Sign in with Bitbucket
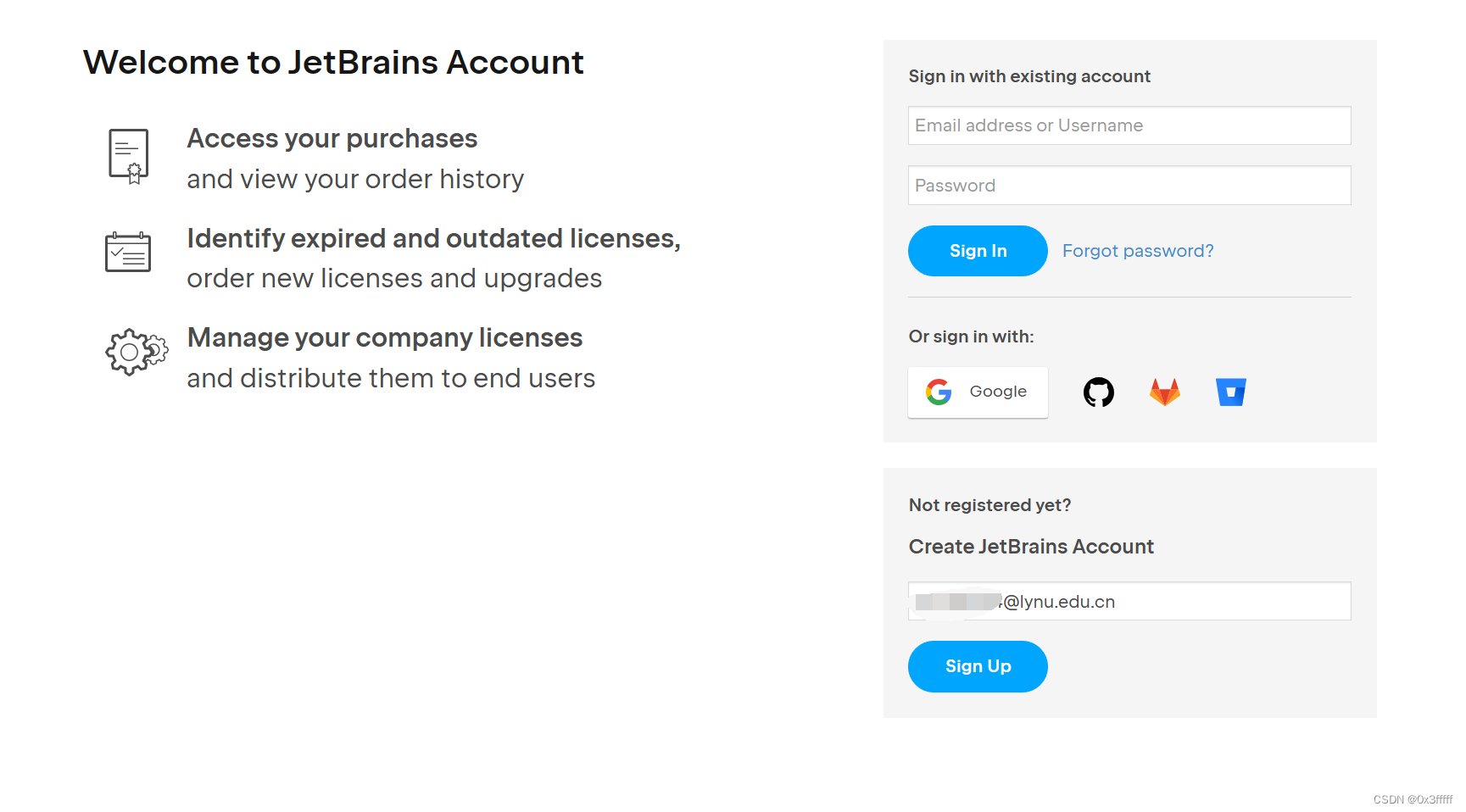 (1231, 392)
